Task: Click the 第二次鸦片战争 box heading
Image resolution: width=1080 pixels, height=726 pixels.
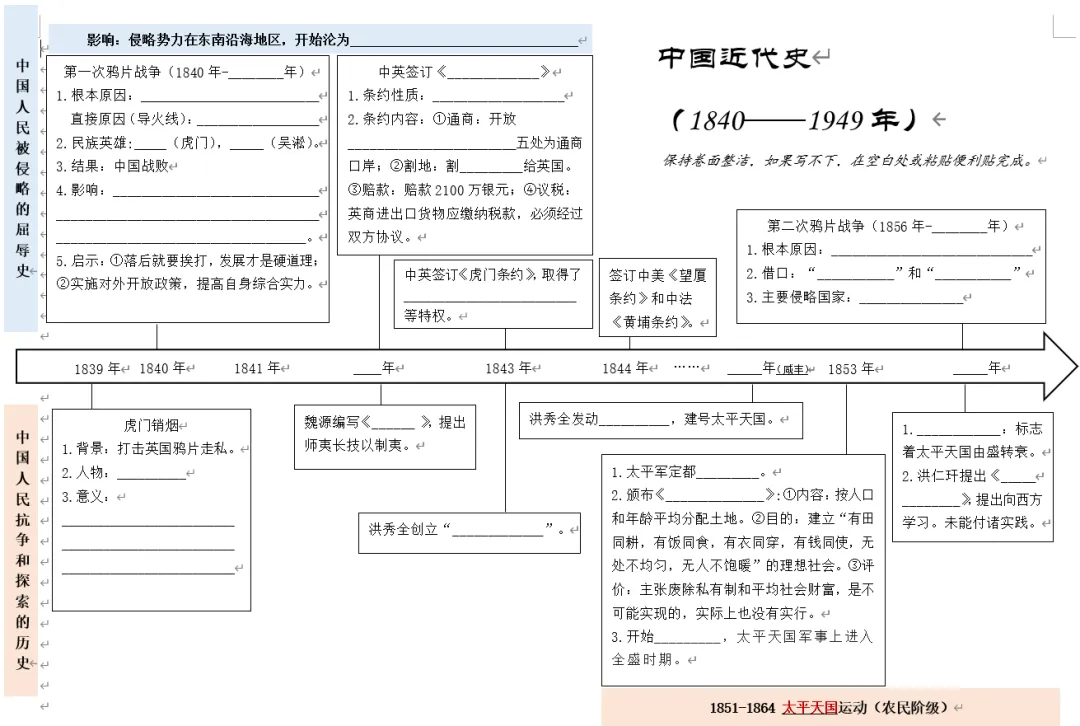Action: 889,225
